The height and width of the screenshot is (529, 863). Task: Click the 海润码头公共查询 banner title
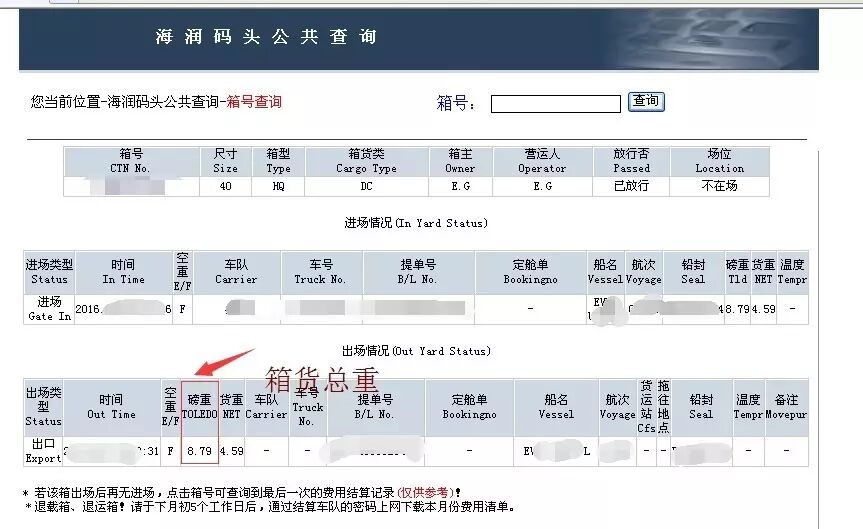[x=266, y=37]
